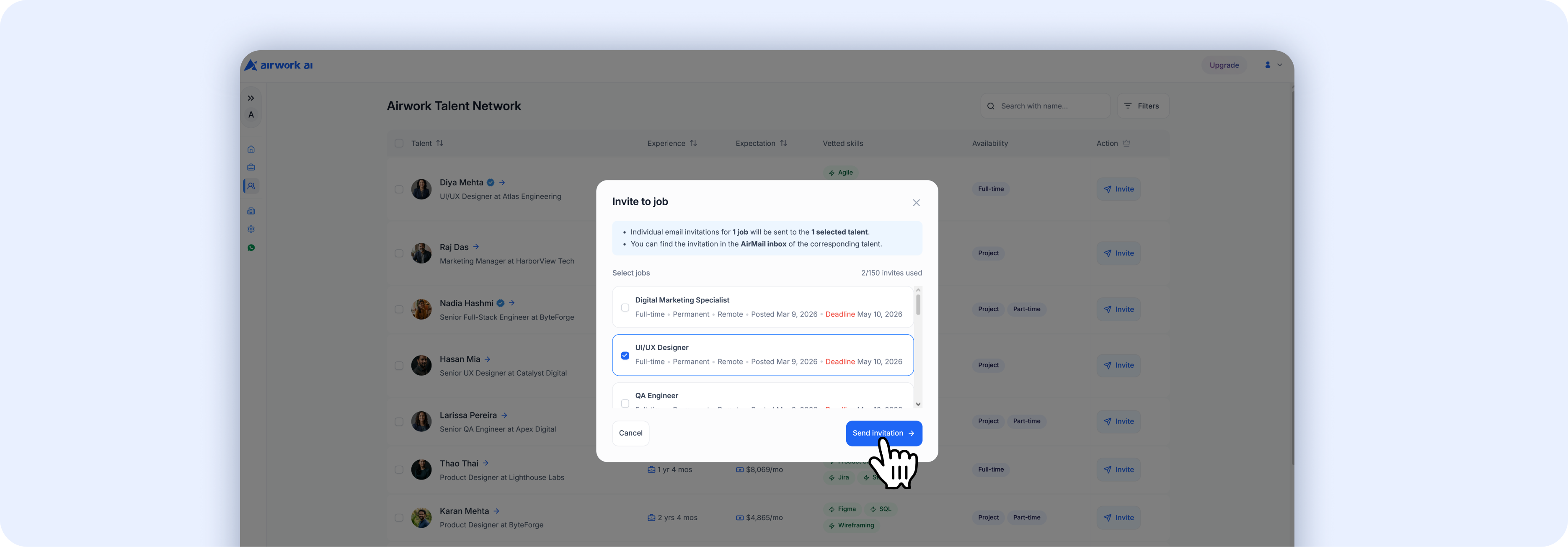Click the Figma skill tag
The width and height of the screenshot is (1568, 547).
(x=842, y=509)
